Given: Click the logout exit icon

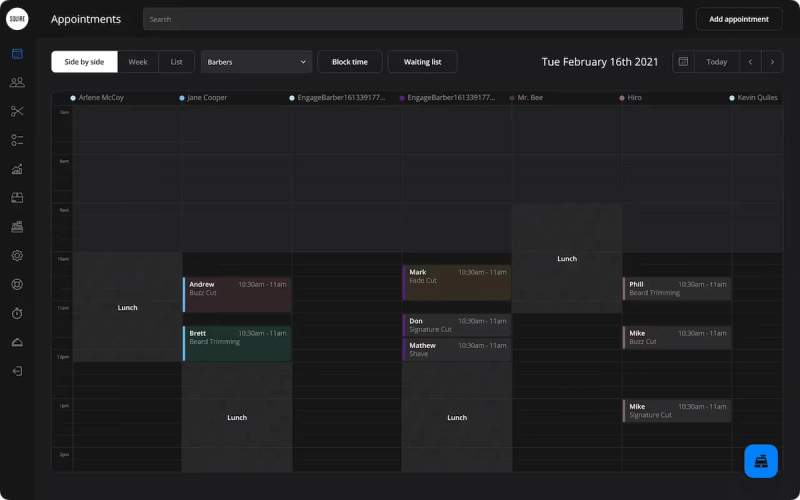Looking at the screenshot, I should 17,371.
